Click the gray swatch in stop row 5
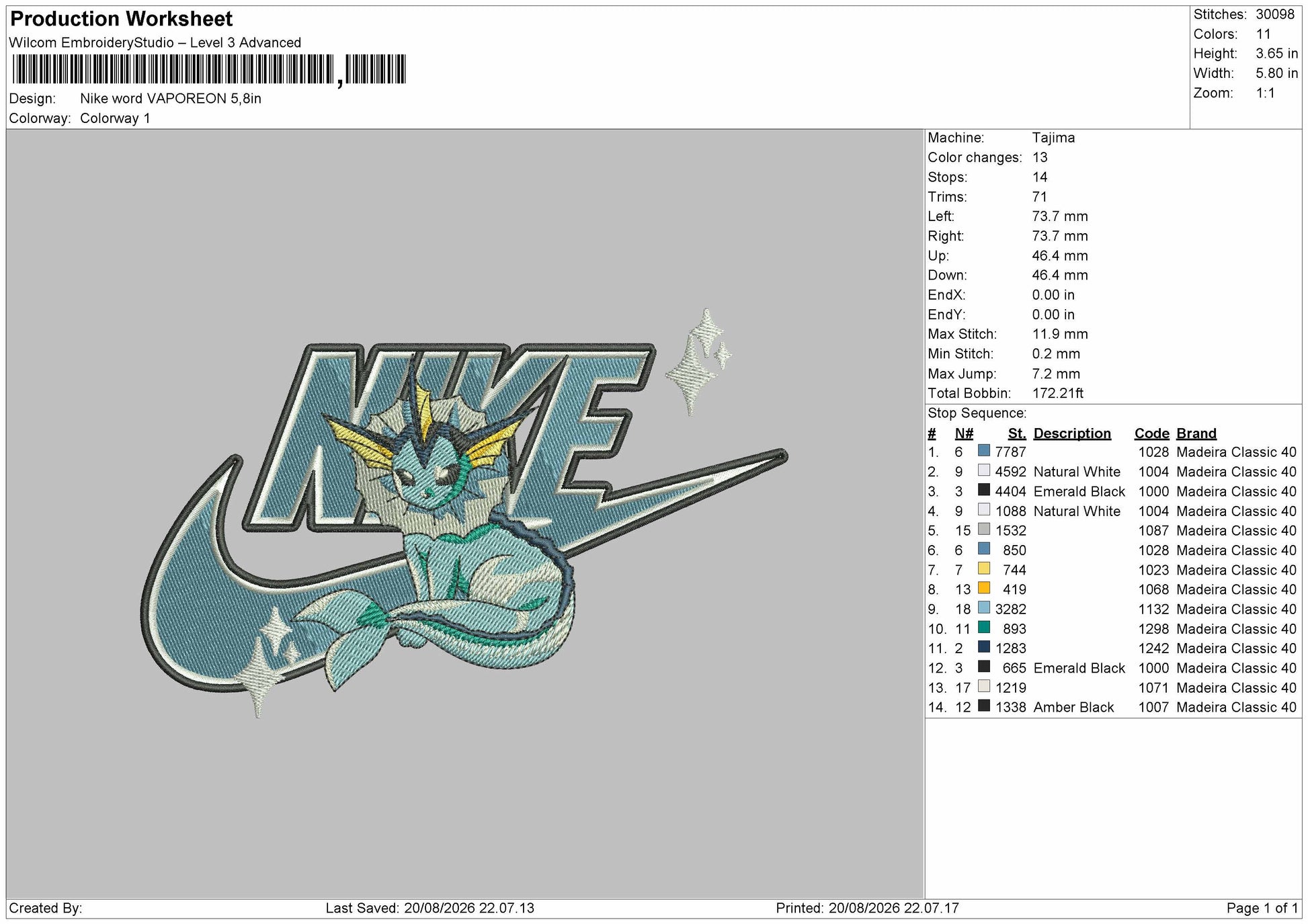Image resolution: width=1308 pixels, height=924 pixels. (984, 529)
